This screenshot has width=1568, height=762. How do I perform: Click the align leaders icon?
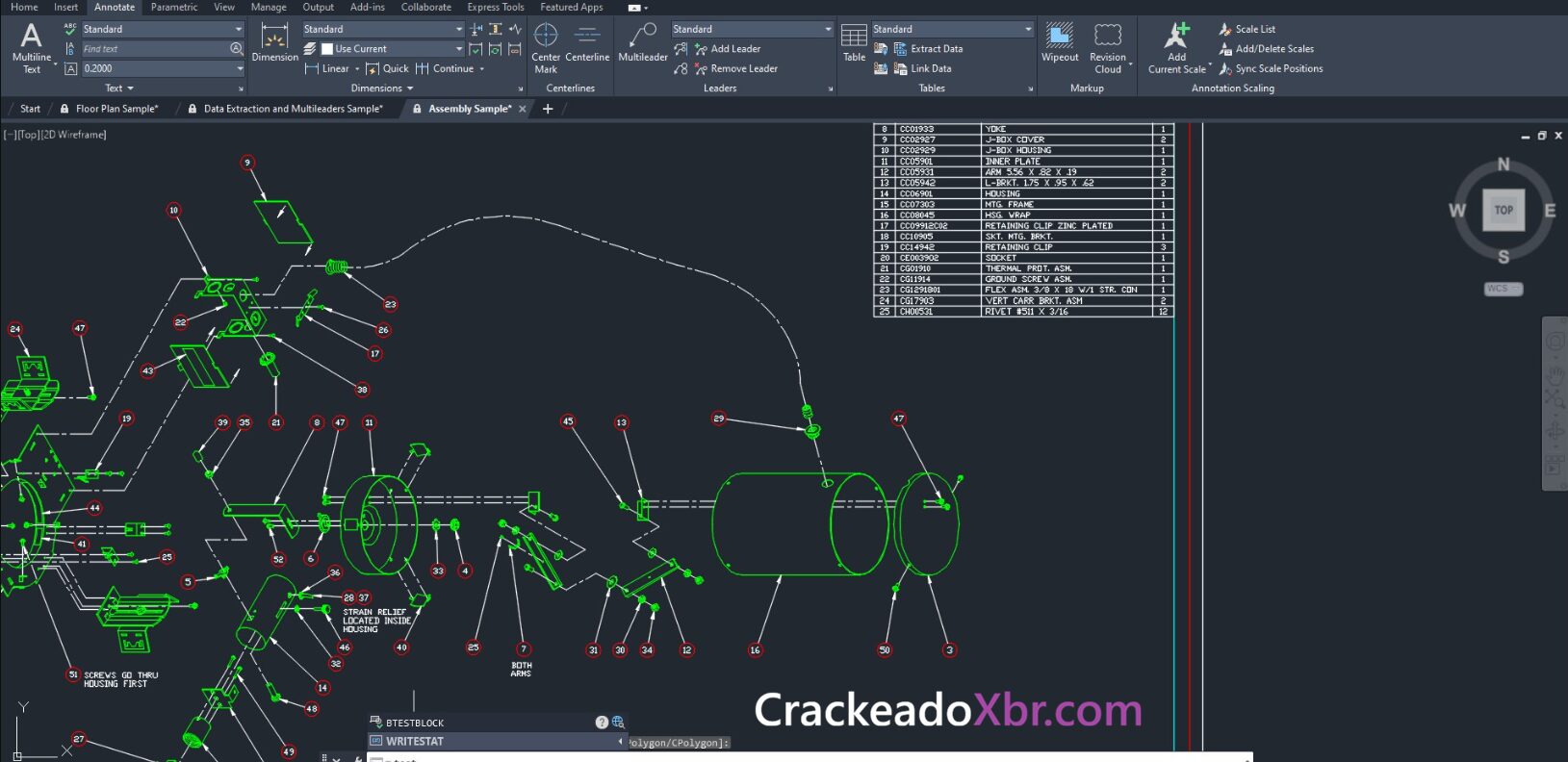(x=681, y=48)
